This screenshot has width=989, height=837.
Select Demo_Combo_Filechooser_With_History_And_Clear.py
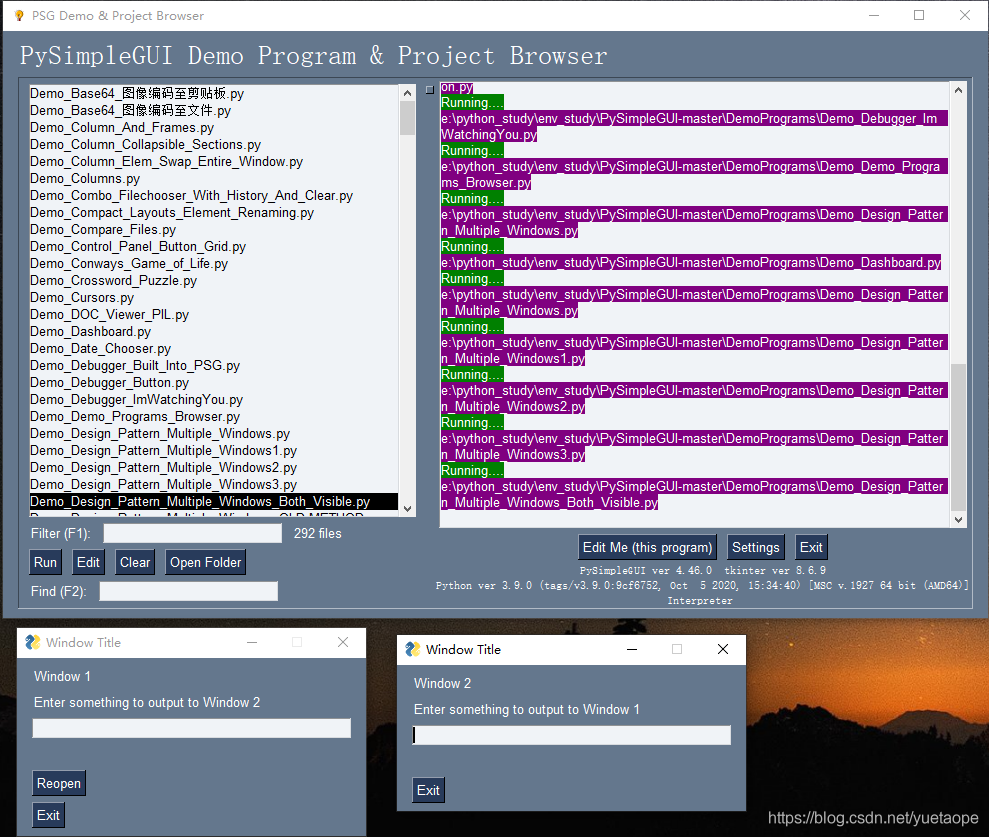click(214, 196)
